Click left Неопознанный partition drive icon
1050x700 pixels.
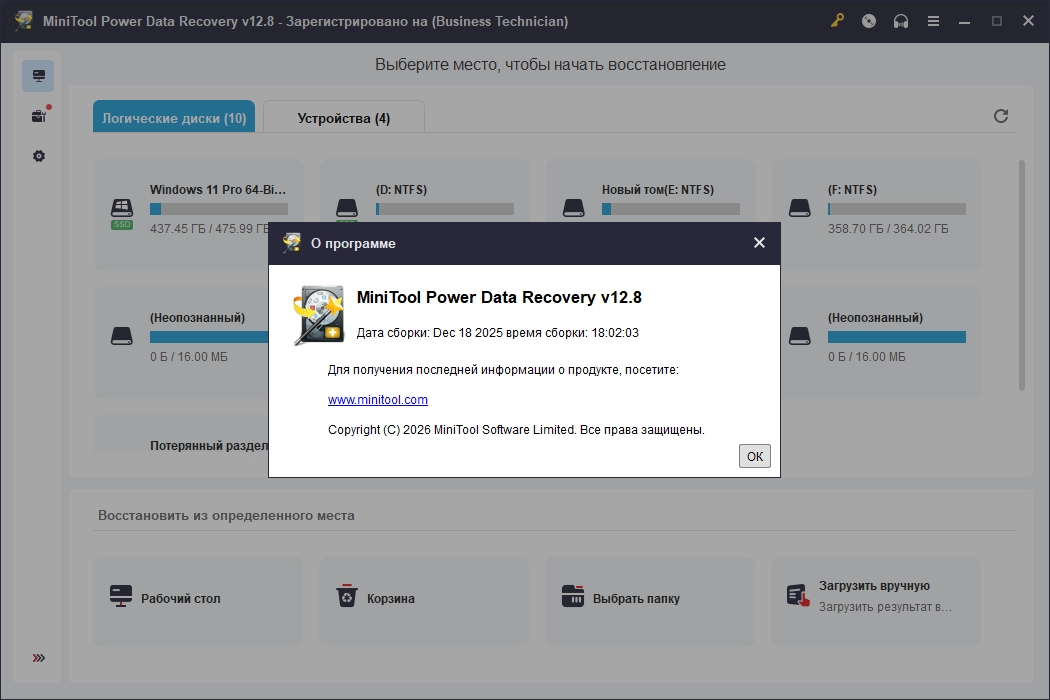(x=121, y=336)
